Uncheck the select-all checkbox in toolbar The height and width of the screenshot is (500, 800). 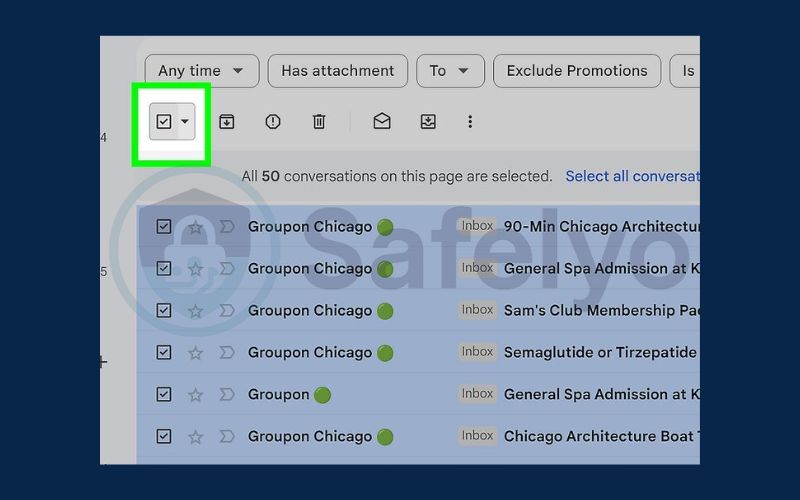pyautogui.click(x=164, y=121)
